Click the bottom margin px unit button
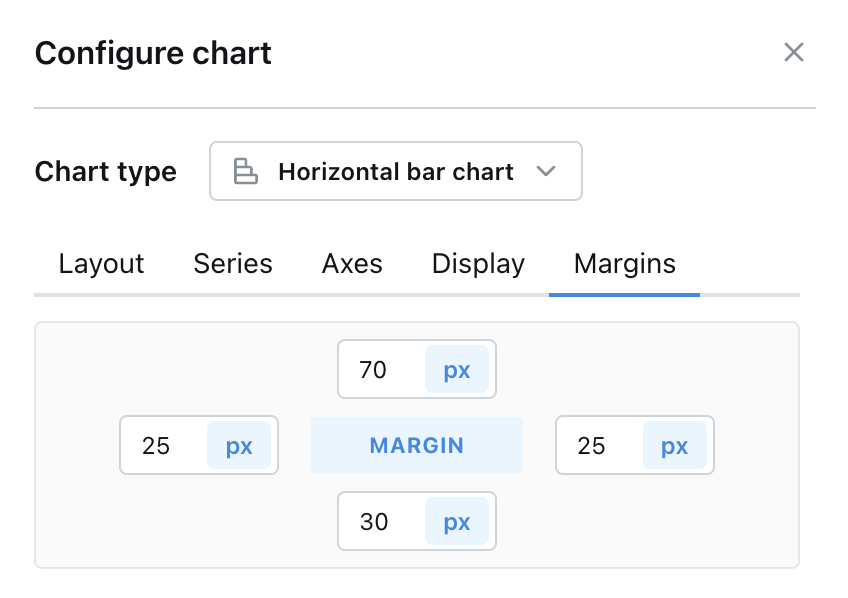848x598 pixels. (x=457, y=521)
